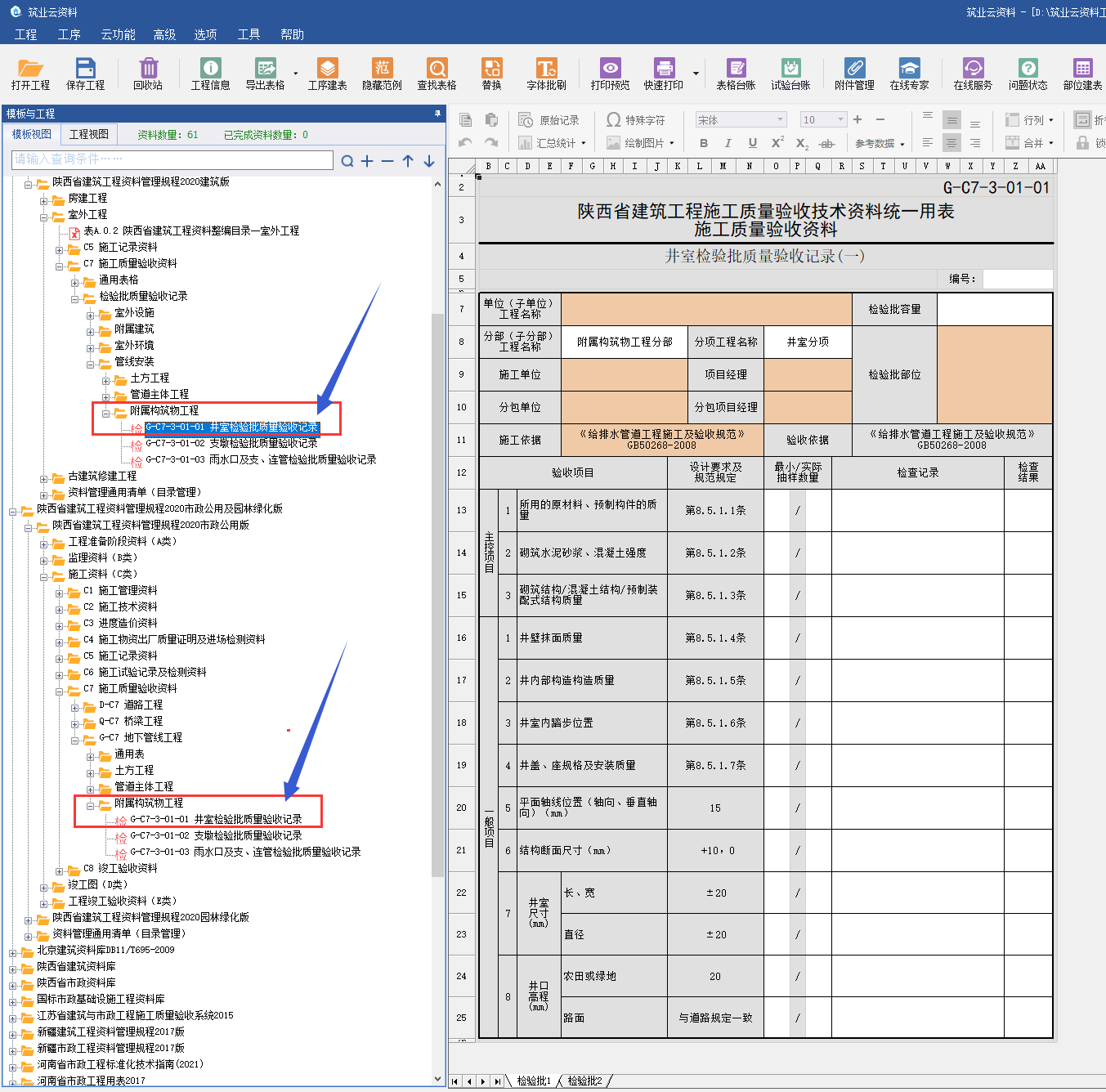Open the 高级 menu

(x=165, y=34)
